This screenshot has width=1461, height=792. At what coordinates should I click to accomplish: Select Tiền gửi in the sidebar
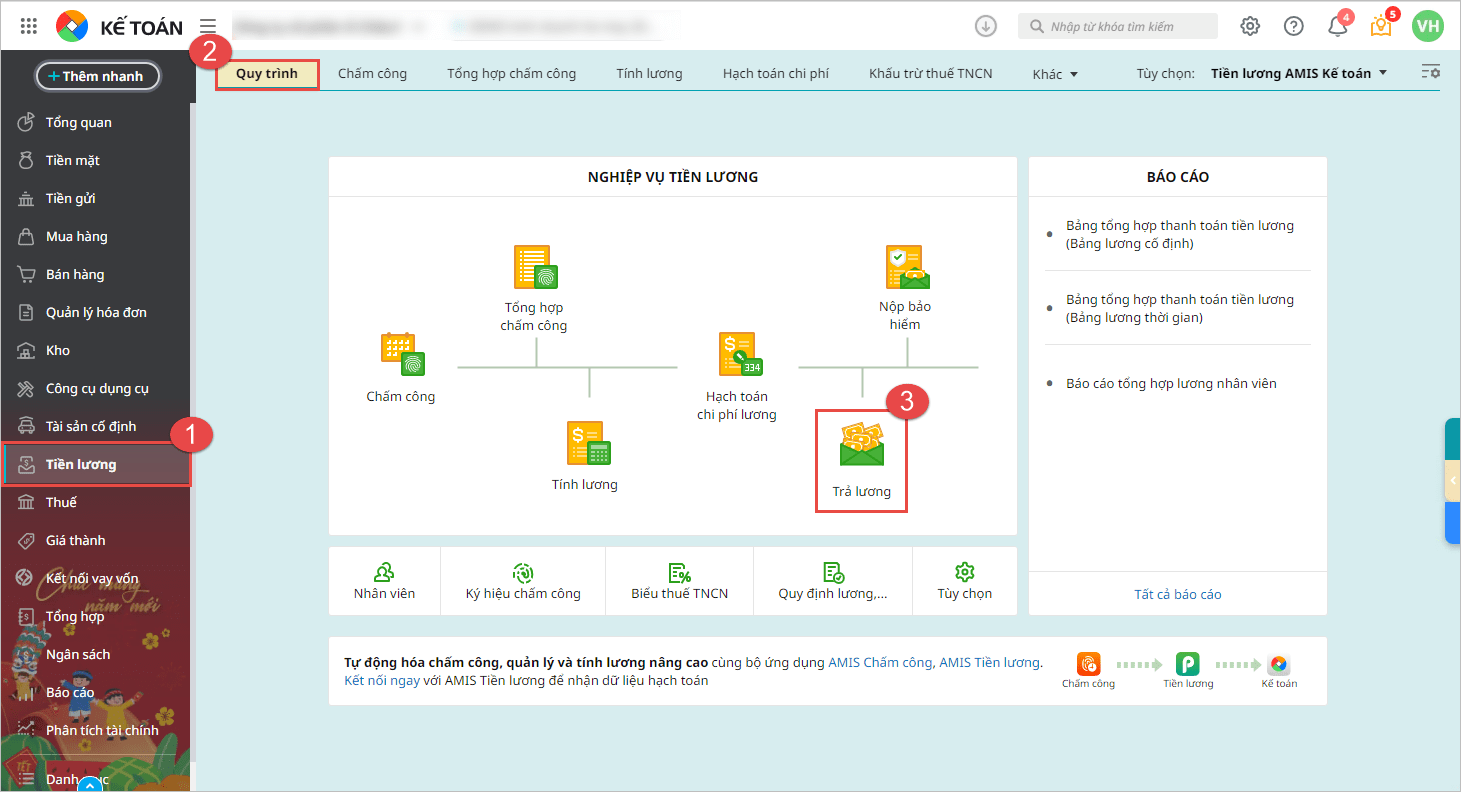pyautogui.click(x=71, y=198)
